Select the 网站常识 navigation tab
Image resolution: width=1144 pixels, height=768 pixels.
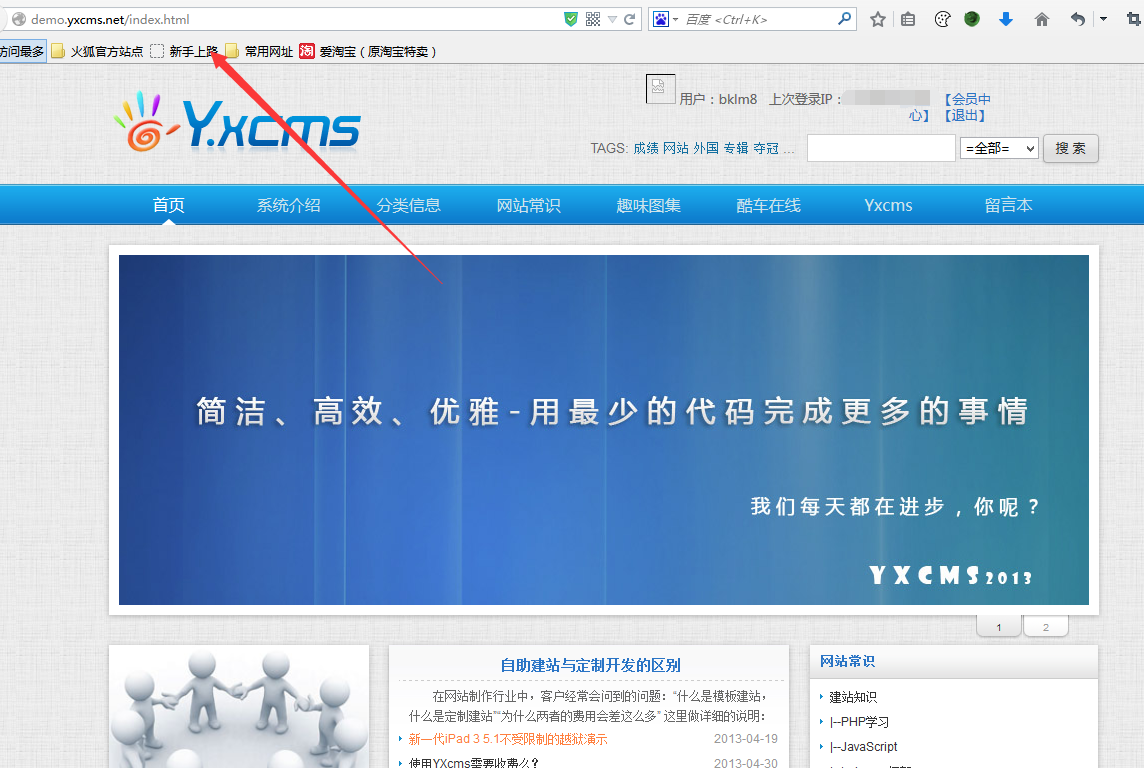click(x=528, y=205)
